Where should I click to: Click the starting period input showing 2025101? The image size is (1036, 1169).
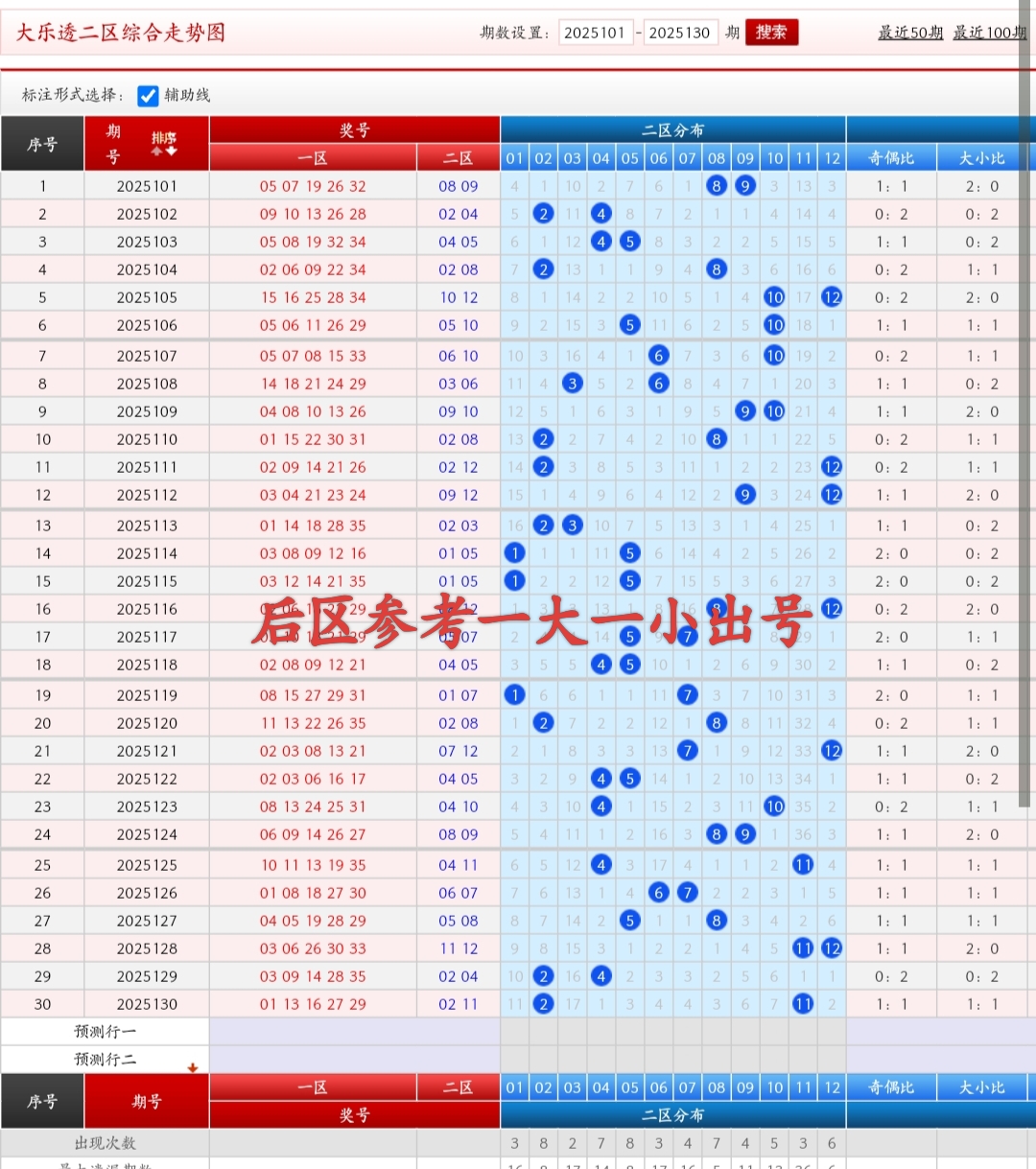tap(596, 32)
